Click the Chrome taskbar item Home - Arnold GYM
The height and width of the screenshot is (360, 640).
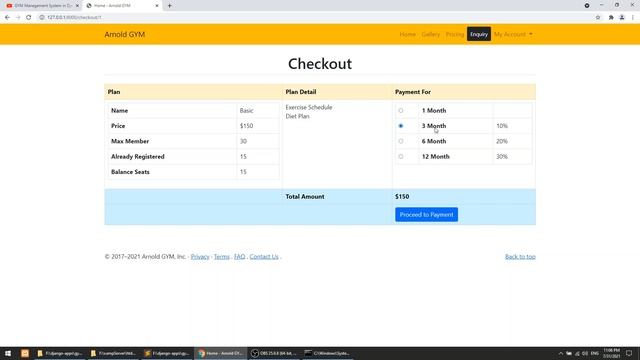[x=221, y=353]
